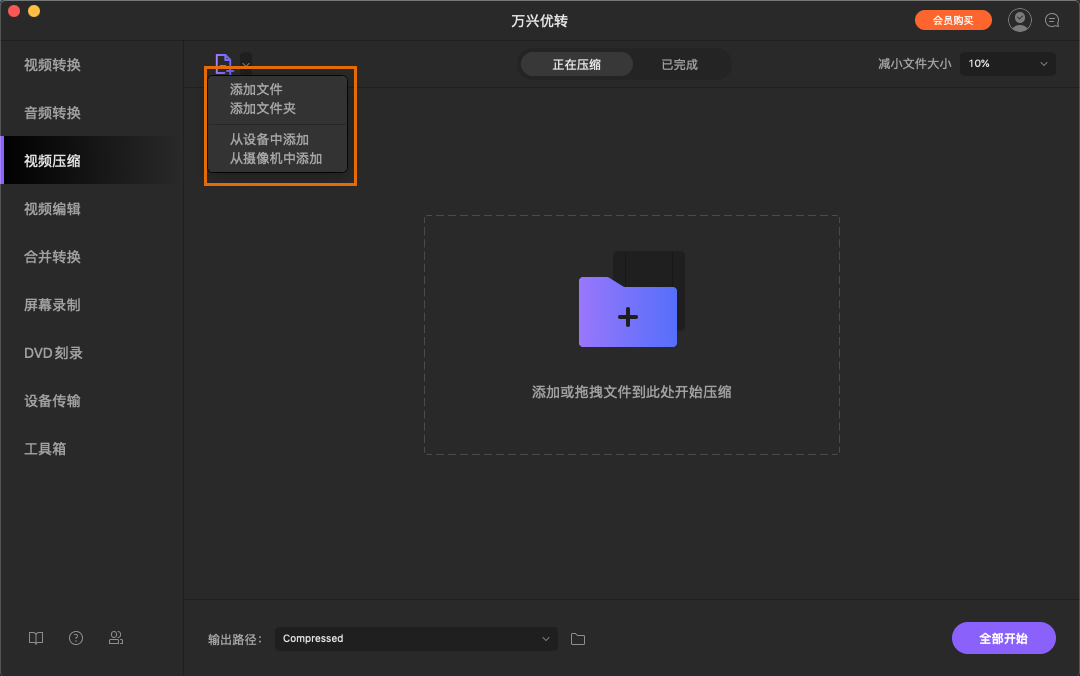Click the 会员购买 button
This screenshot has width=1080, height=676.
click(953, 19)
